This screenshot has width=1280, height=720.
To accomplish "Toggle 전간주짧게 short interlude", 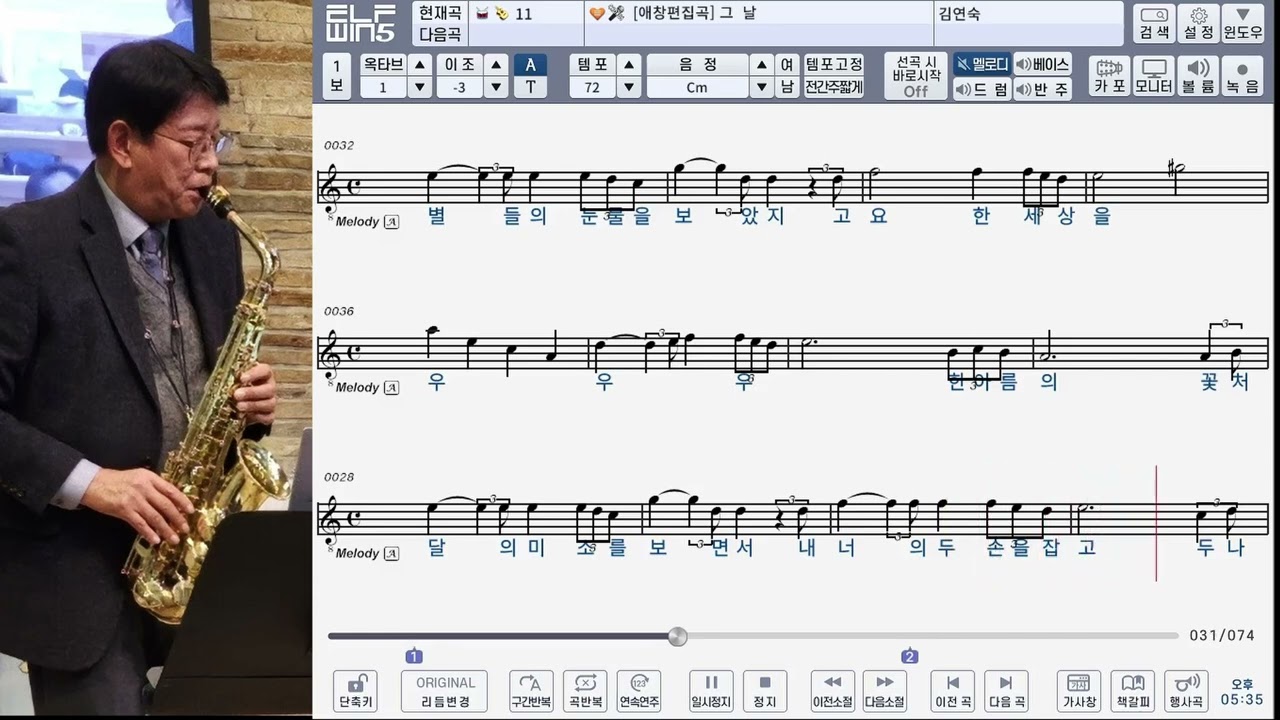I will (834, 87).
